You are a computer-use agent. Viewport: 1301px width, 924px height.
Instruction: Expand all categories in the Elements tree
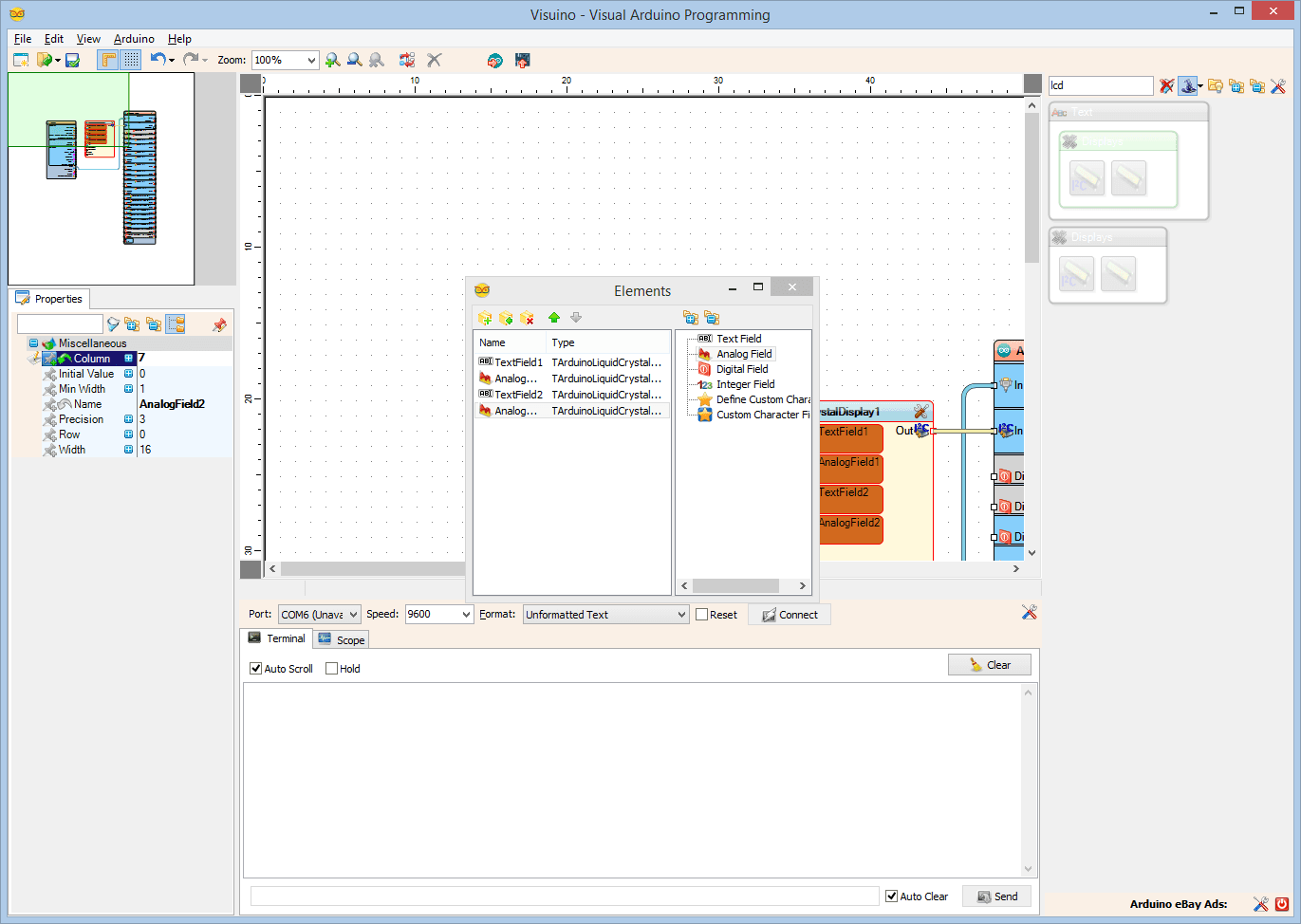[x=692, y=317]
